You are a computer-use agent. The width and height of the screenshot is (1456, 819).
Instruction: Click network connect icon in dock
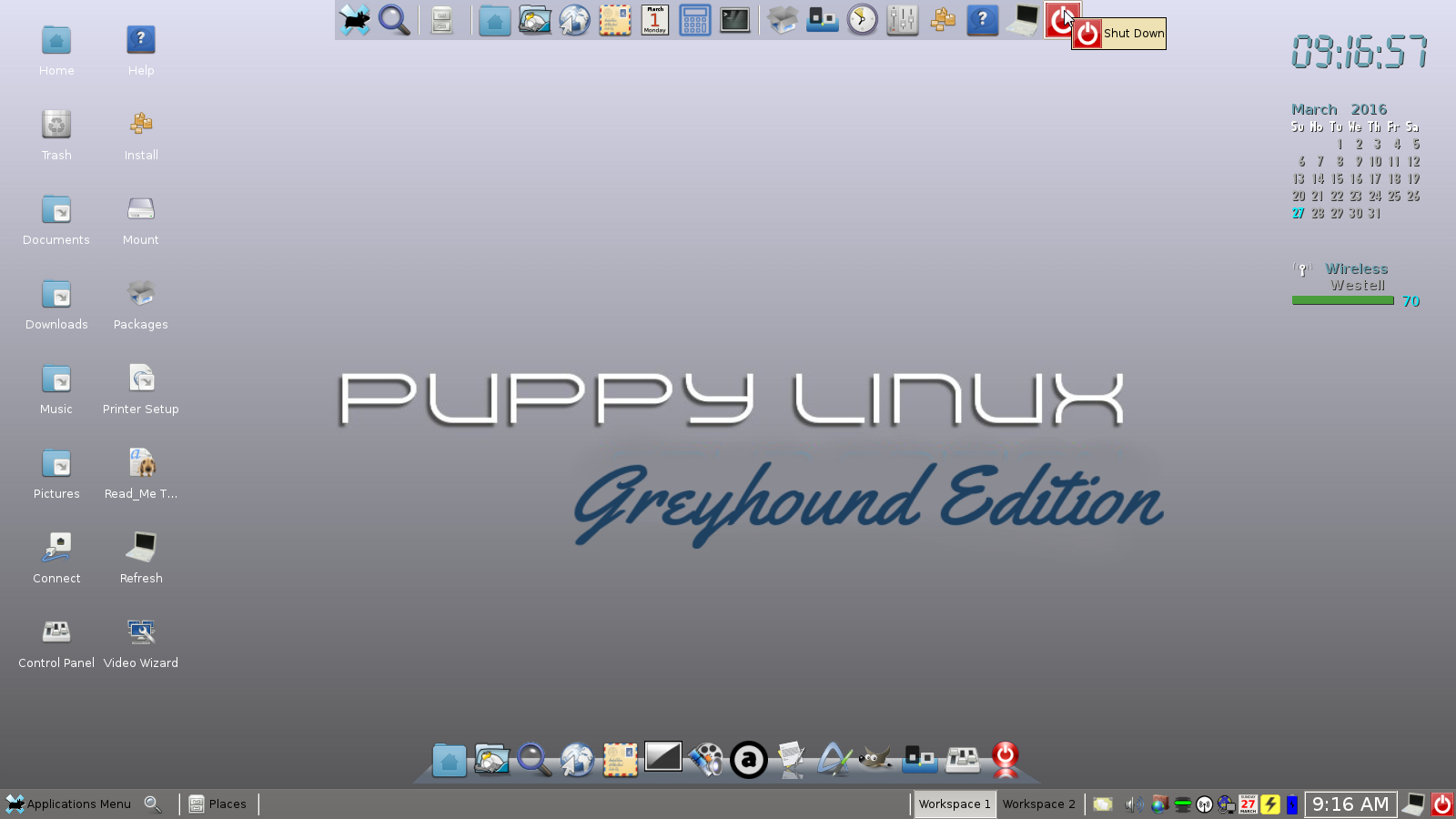919,760
